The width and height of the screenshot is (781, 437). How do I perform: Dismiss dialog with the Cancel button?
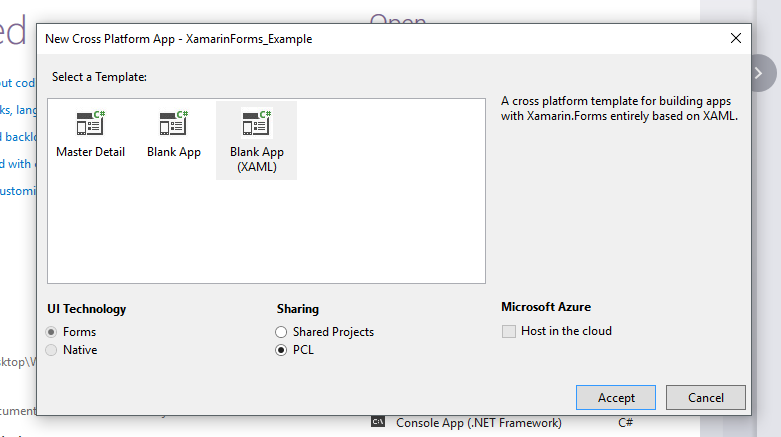click(x=706, y=398)
